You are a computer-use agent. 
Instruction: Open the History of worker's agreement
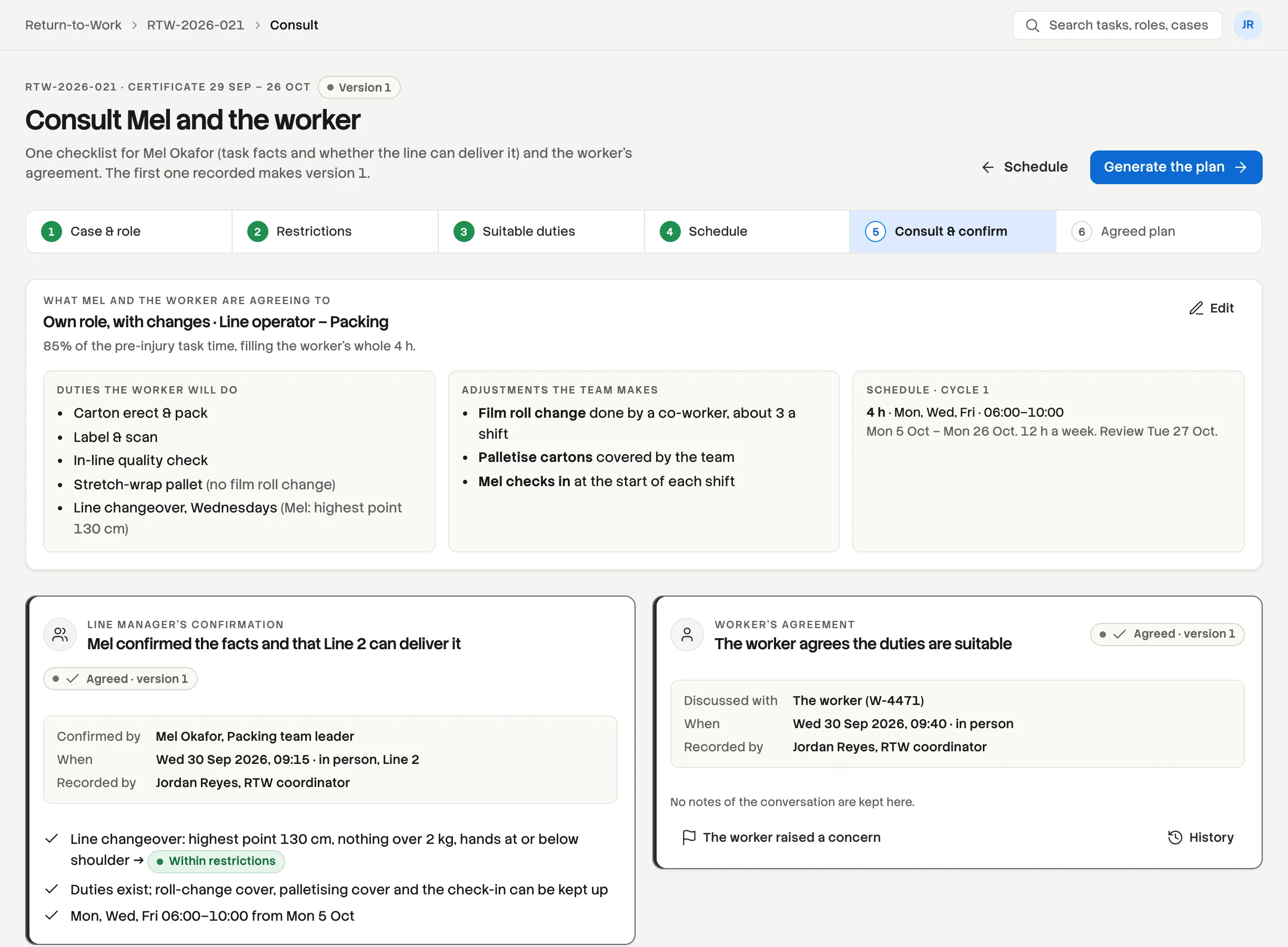click(1201, 838)
